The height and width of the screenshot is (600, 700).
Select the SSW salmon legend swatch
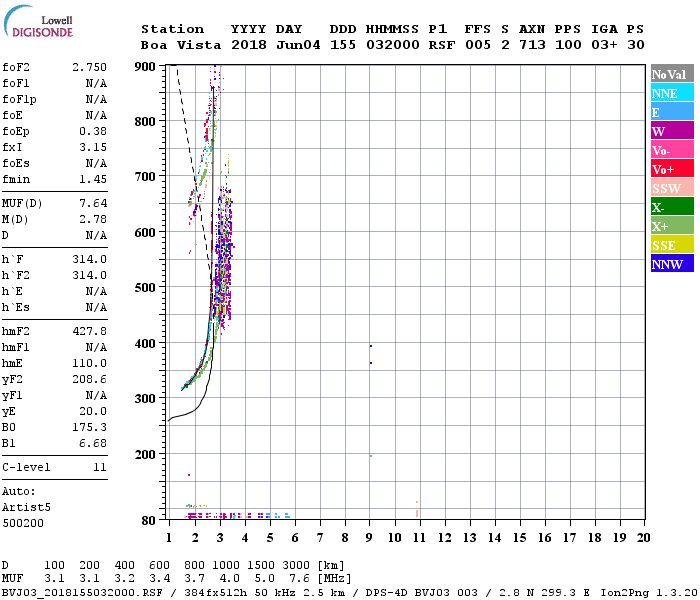(672, 188)
